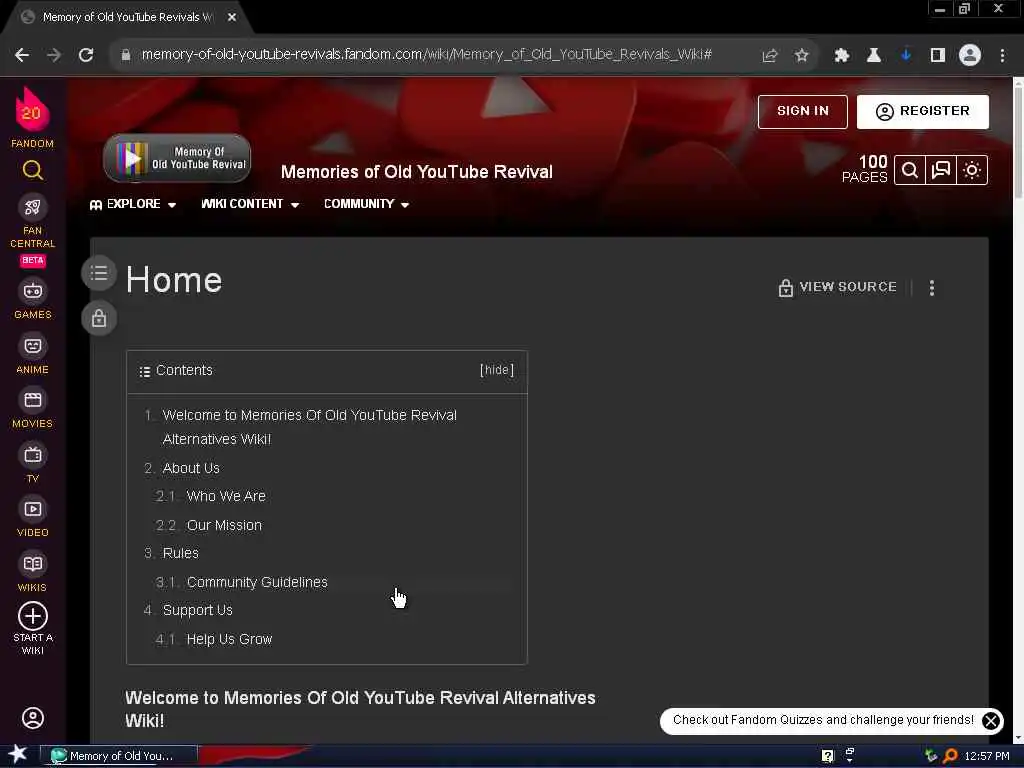Screen dimensions: 1024x768
Task: Close the Memory of Old YouTube Revivals tab
Action: point(232,17)
